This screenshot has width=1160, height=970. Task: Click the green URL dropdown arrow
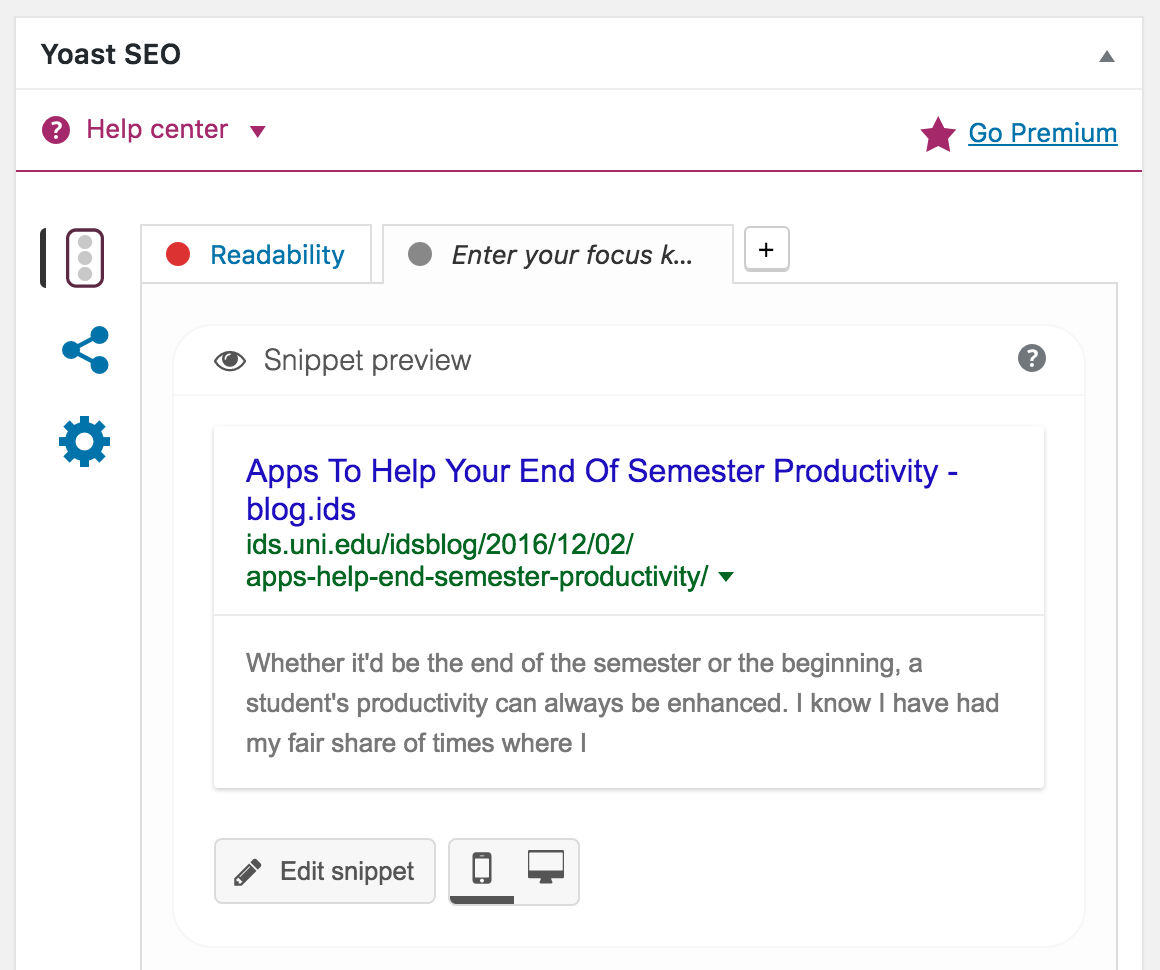tap(727, 577)
